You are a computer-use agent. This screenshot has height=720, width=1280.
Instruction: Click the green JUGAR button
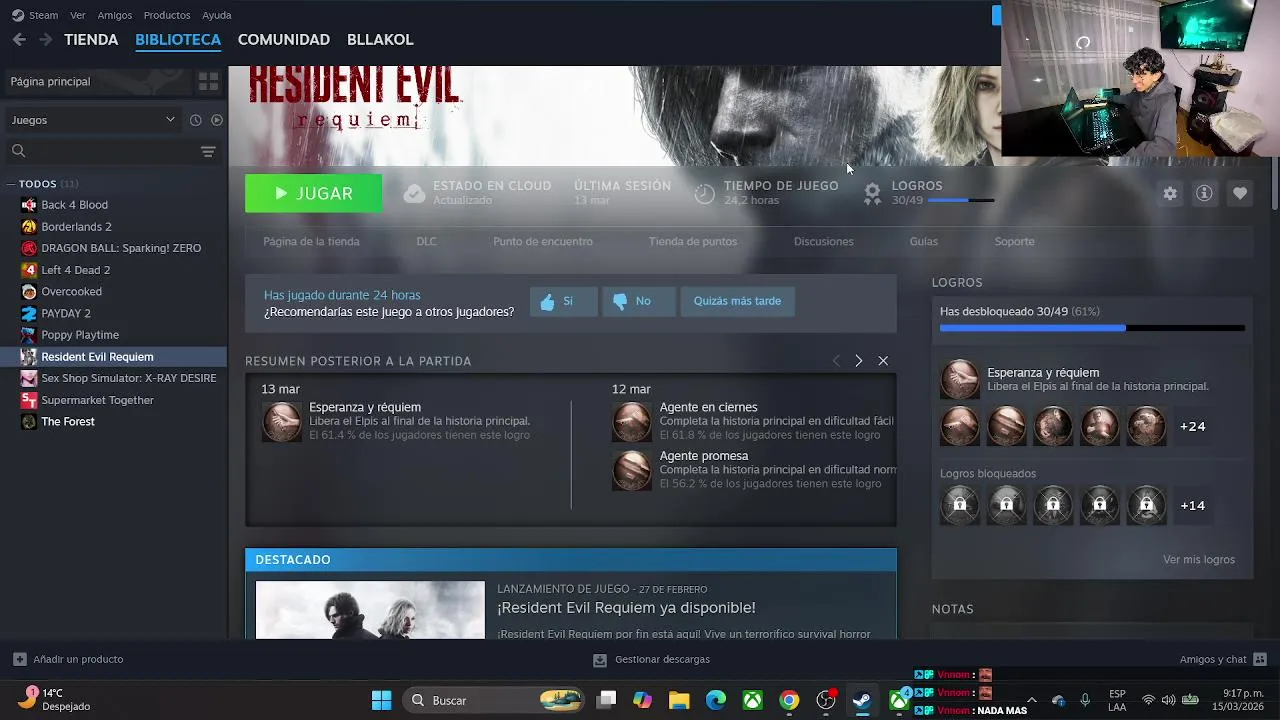313,194
